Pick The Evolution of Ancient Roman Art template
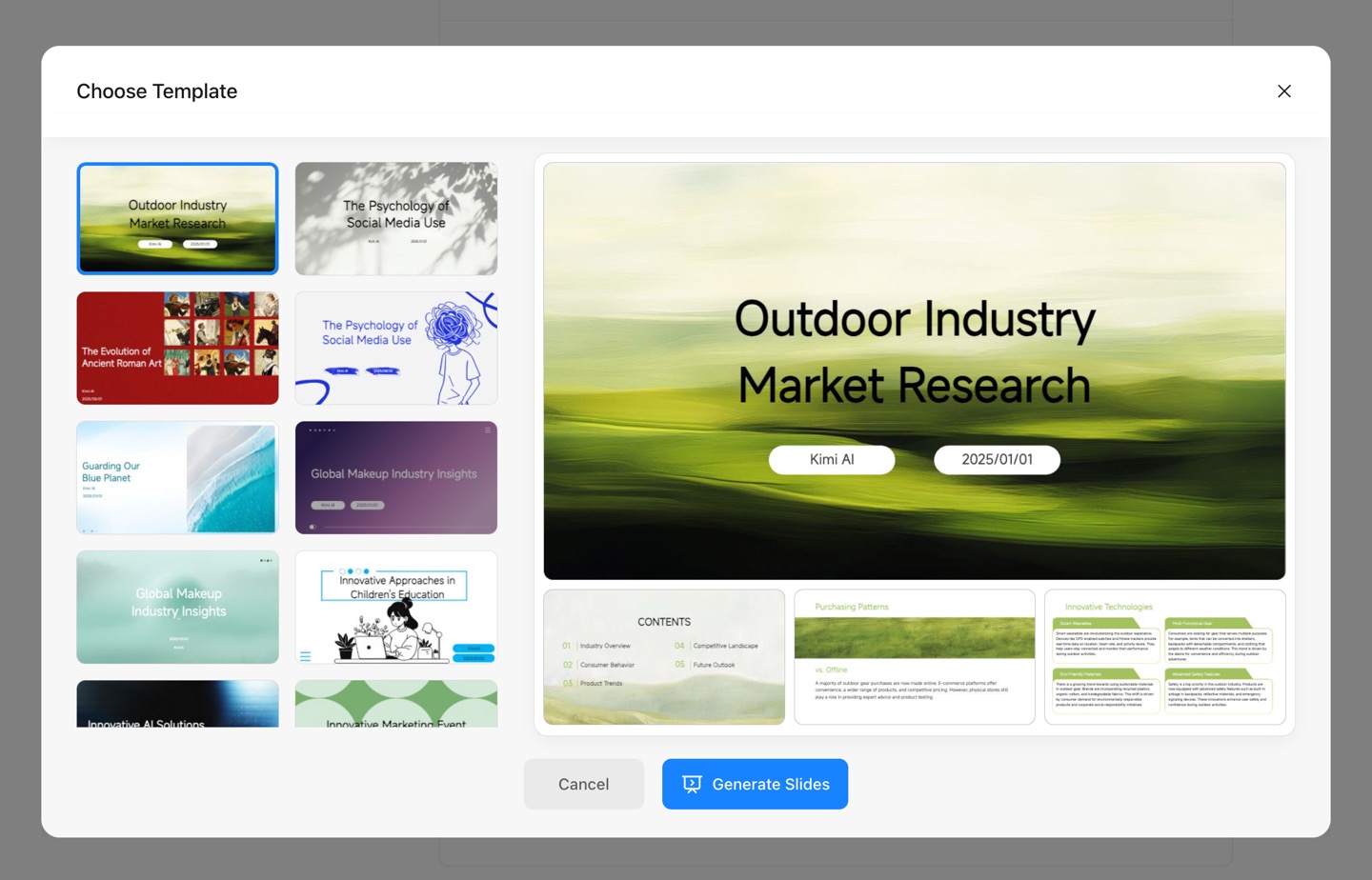 177,348
